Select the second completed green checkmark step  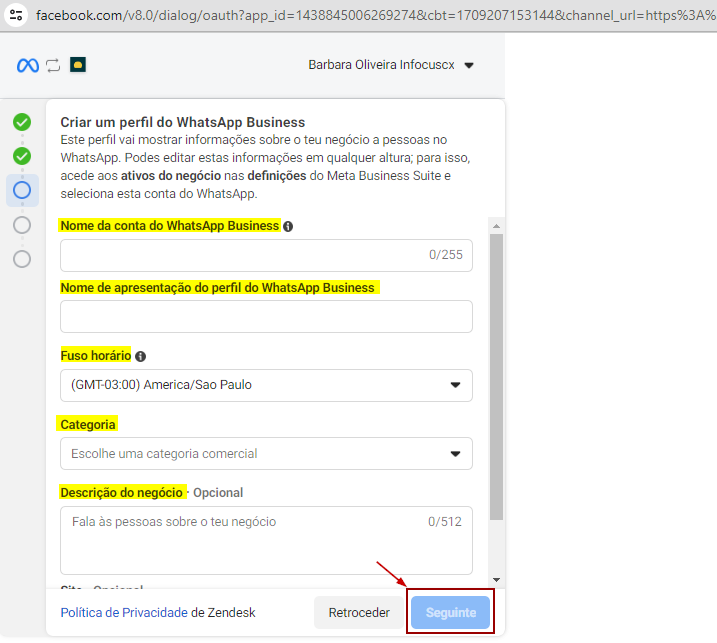pyautogui.click(x=22, y=156)
